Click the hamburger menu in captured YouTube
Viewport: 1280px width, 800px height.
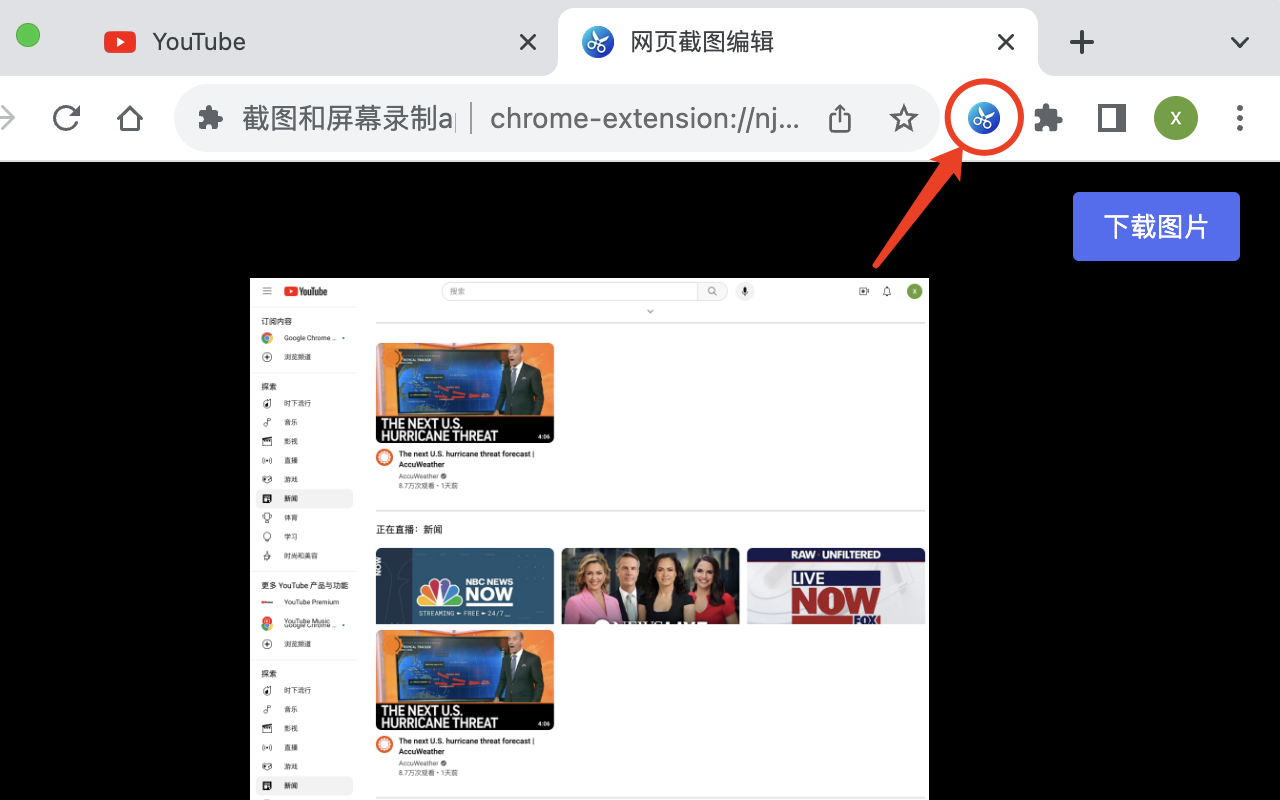click(x=267, y=291)
